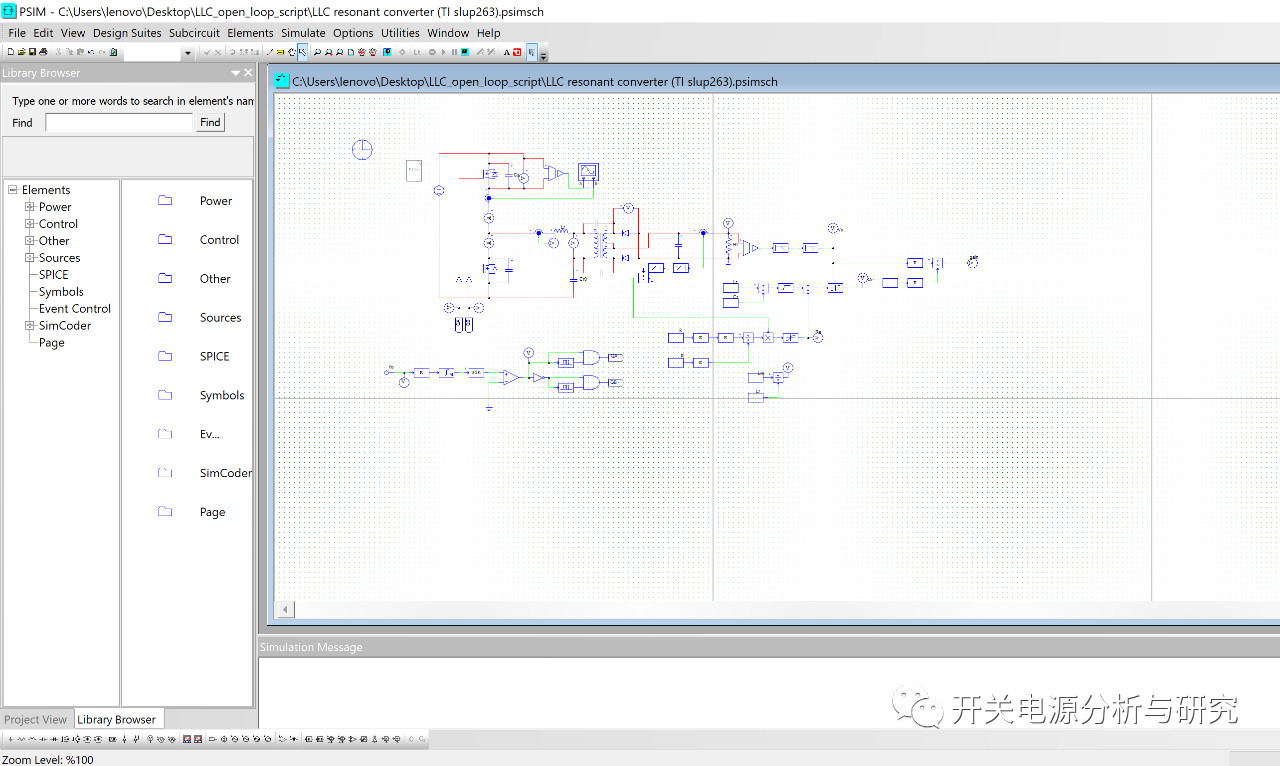
Task: Open the Simulate menu
Action: (x=303, y=33)
